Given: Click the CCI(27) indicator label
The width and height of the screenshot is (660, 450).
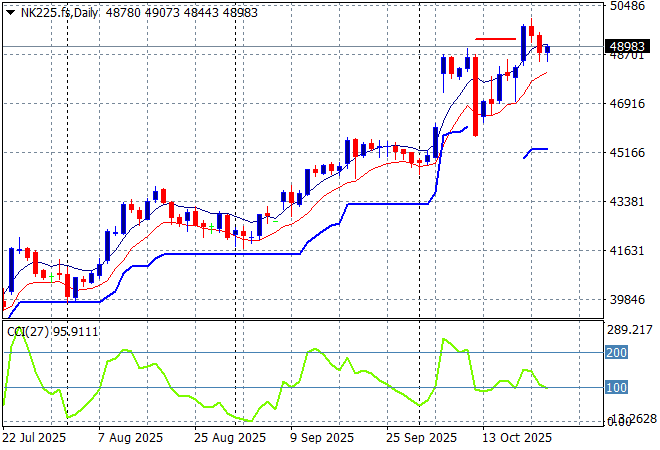Looking at the screenshot, I should 24,332.
